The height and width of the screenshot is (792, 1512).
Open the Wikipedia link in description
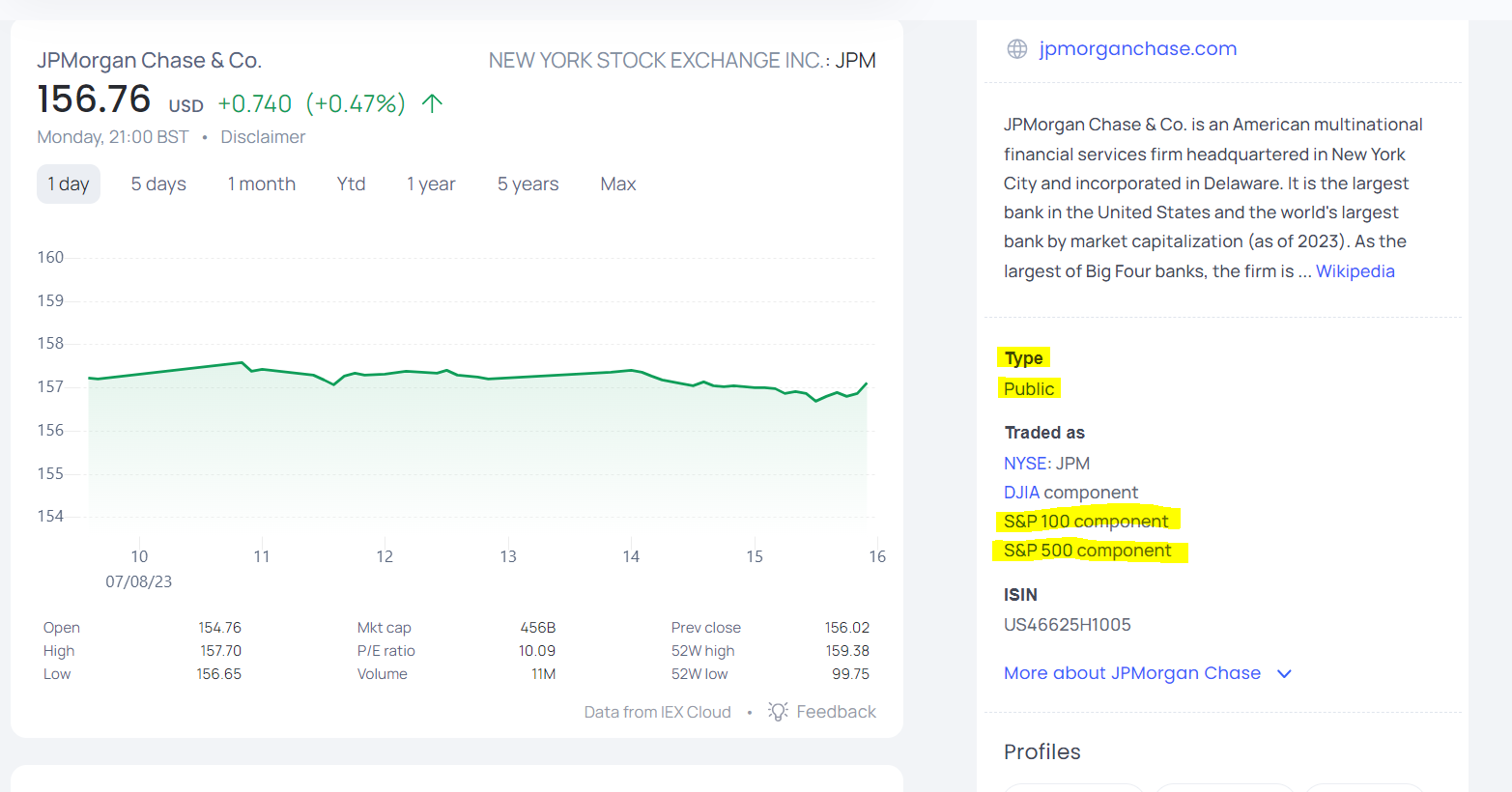(x=1355, y=271)
